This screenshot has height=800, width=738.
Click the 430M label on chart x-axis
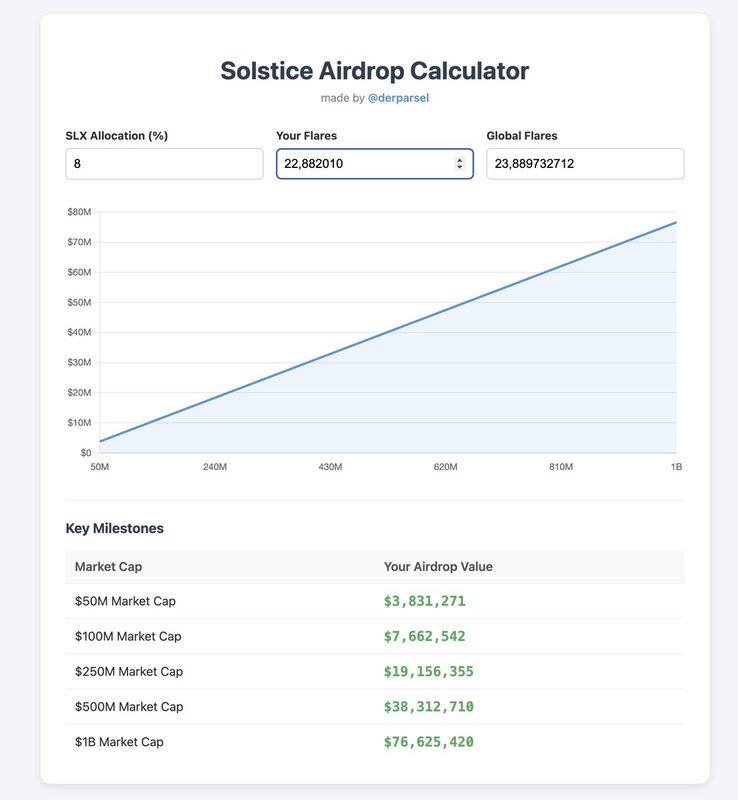click(330, 467)
